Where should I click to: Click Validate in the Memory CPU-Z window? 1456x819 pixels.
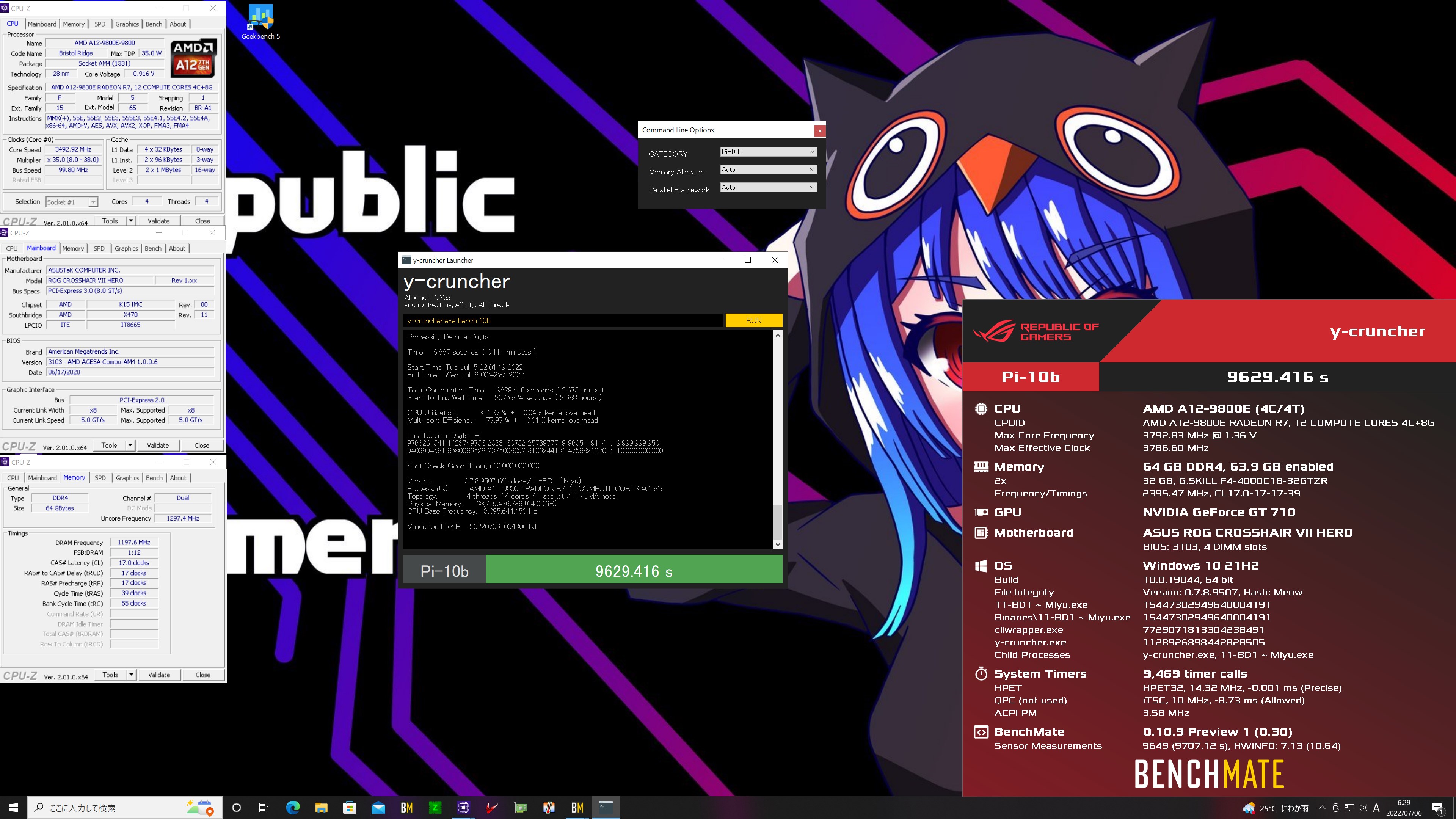pos(159,675)
